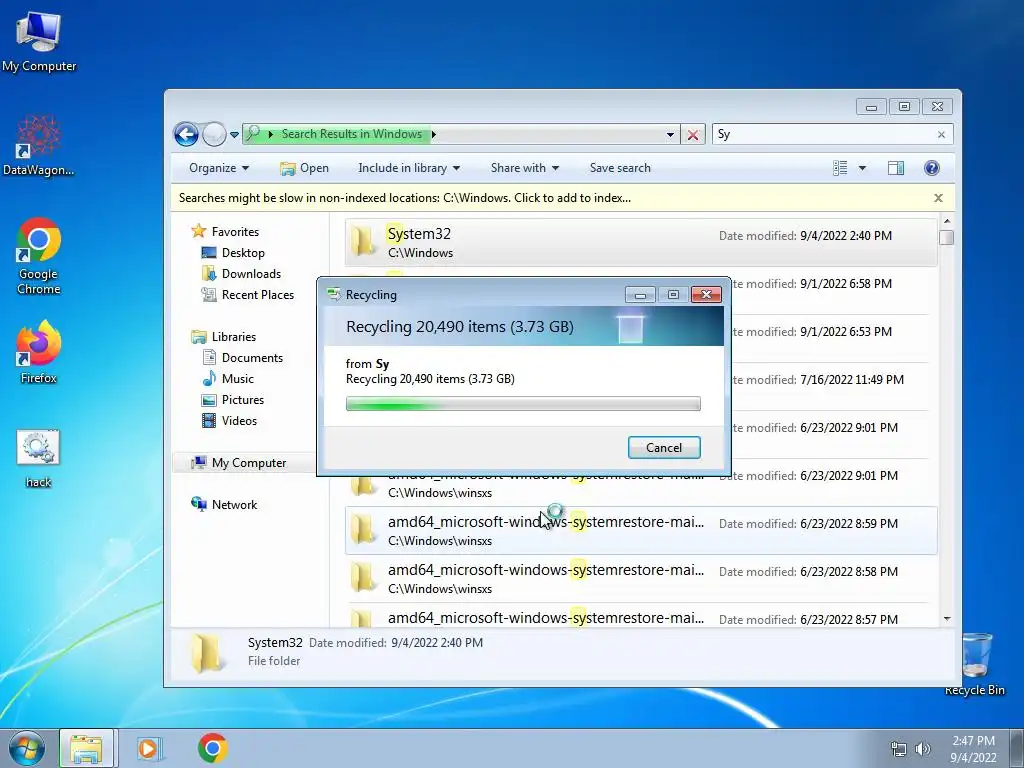Dismiss the yellow info bar
This screenshot has width=1024, height=768.
938,198
